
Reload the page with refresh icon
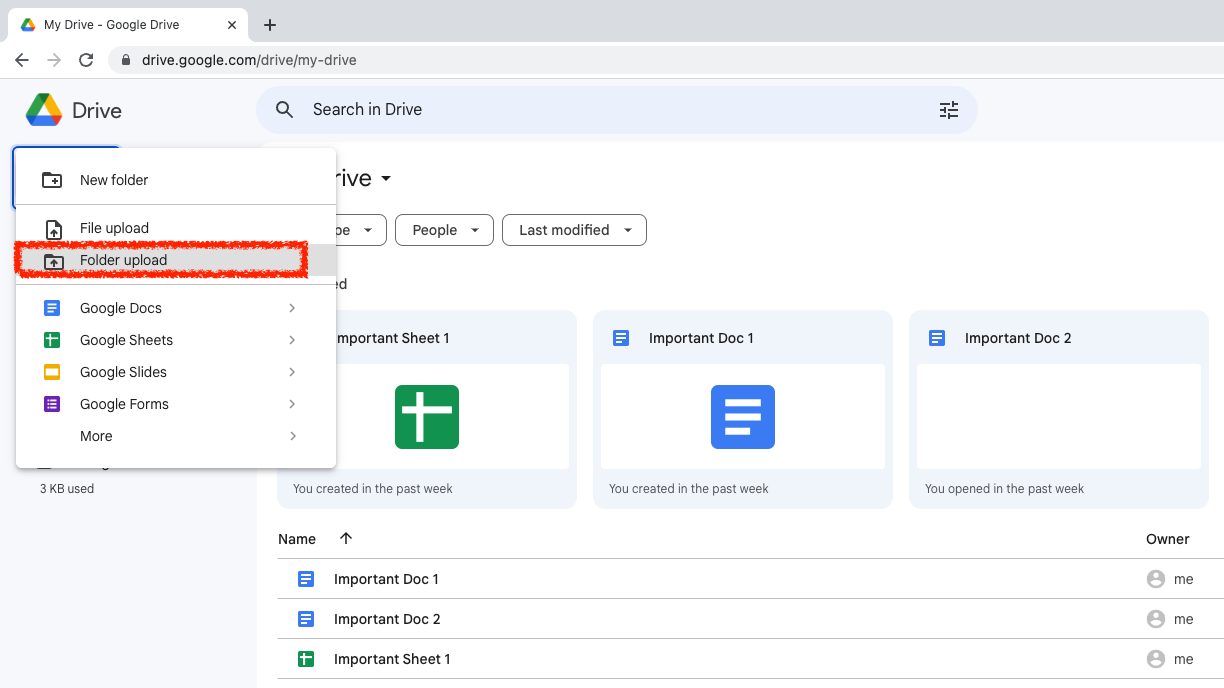[86, 60]
